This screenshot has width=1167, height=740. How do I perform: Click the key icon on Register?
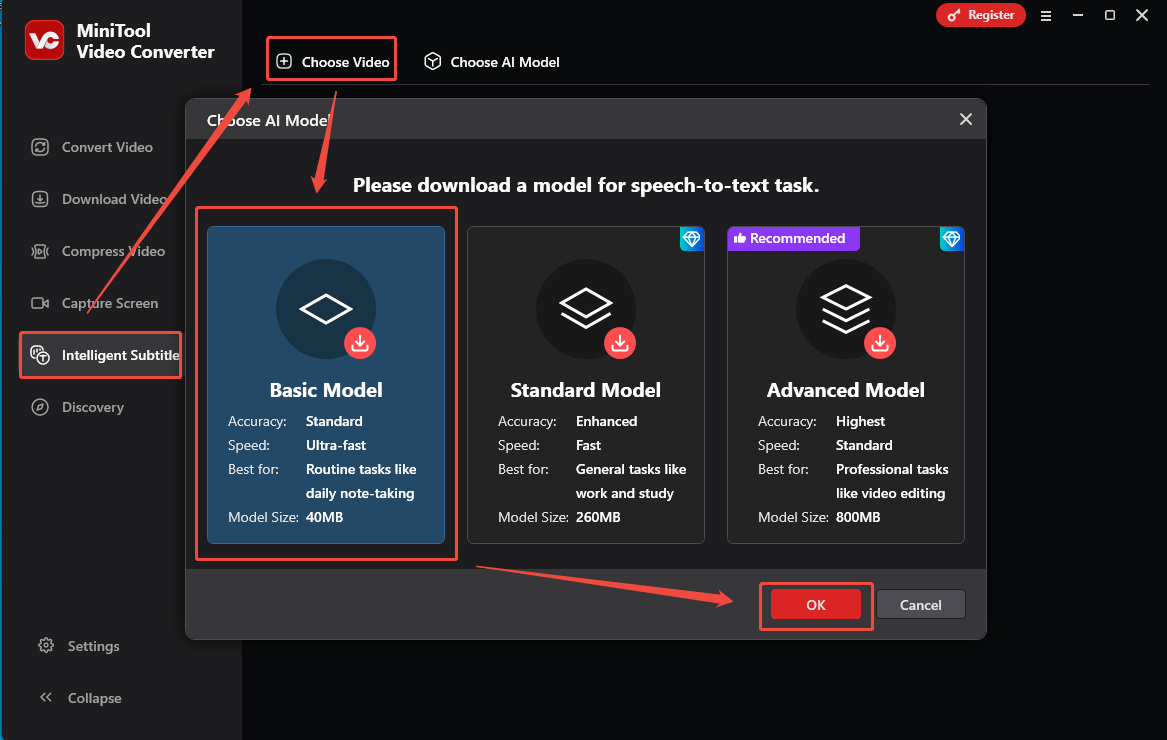[953, 15]
